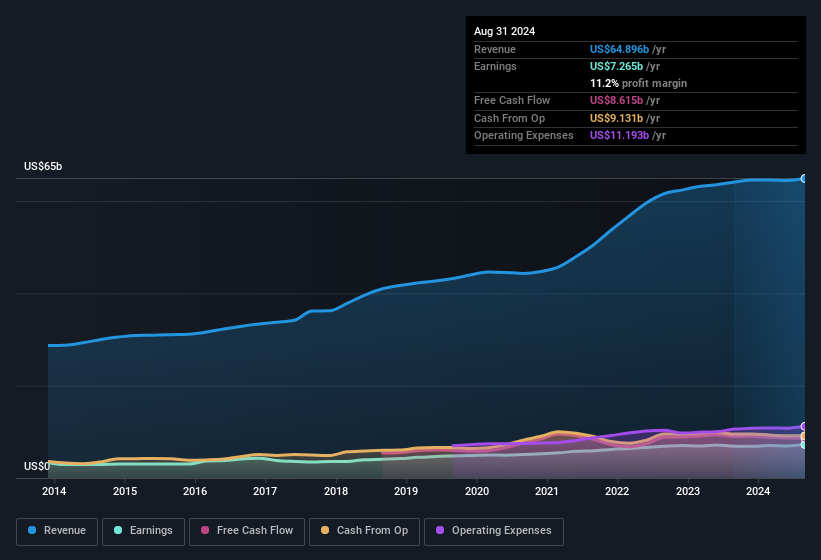Screen dimensions: 821x560
Task: Click the US$9.131b cash from op value
Action: click(616, 118)
